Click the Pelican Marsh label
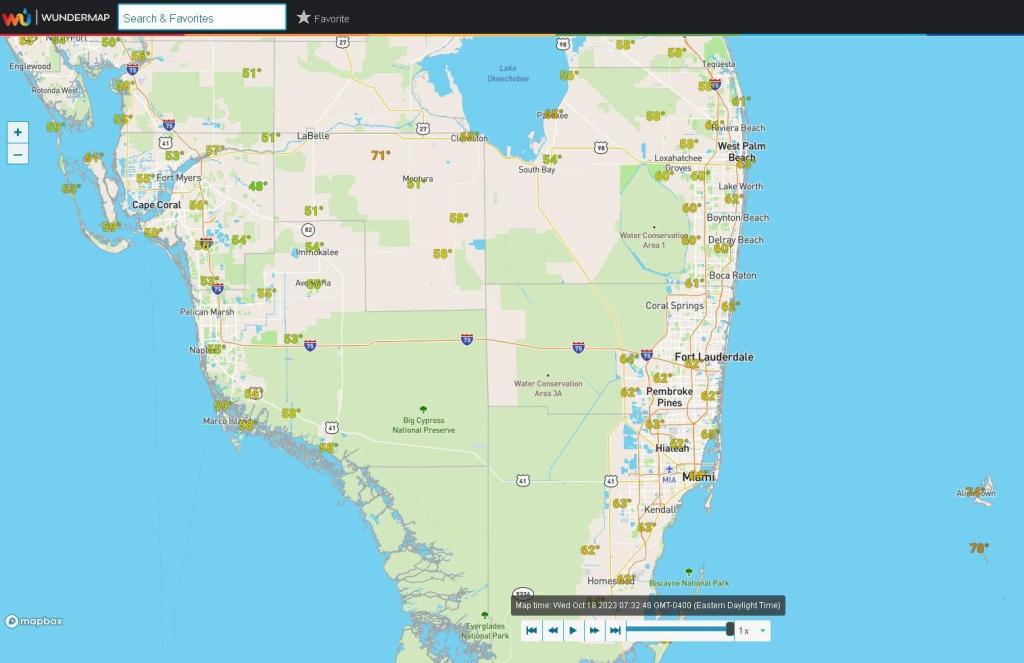Image resolution: width=1024 pixels, height=663 pixels. [x=207, y=312]
